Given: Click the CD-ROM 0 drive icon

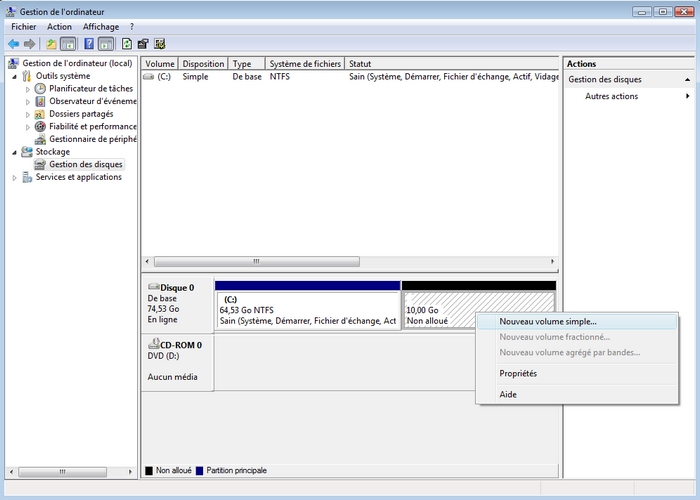Looking at the screenshot, I should (153, 345).
